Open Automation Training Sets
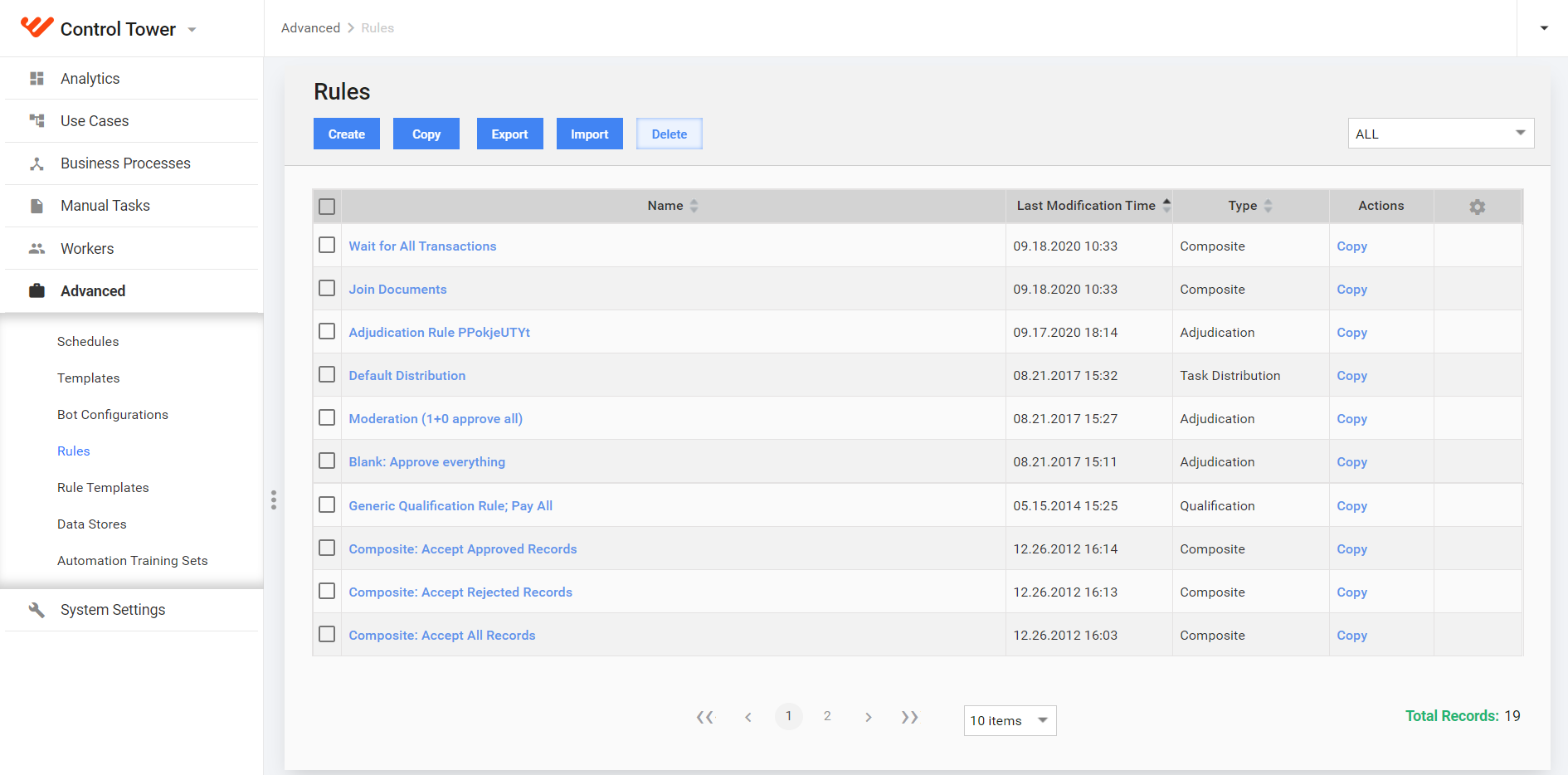This screenshot has height=775, width=1568. (133, 561)
